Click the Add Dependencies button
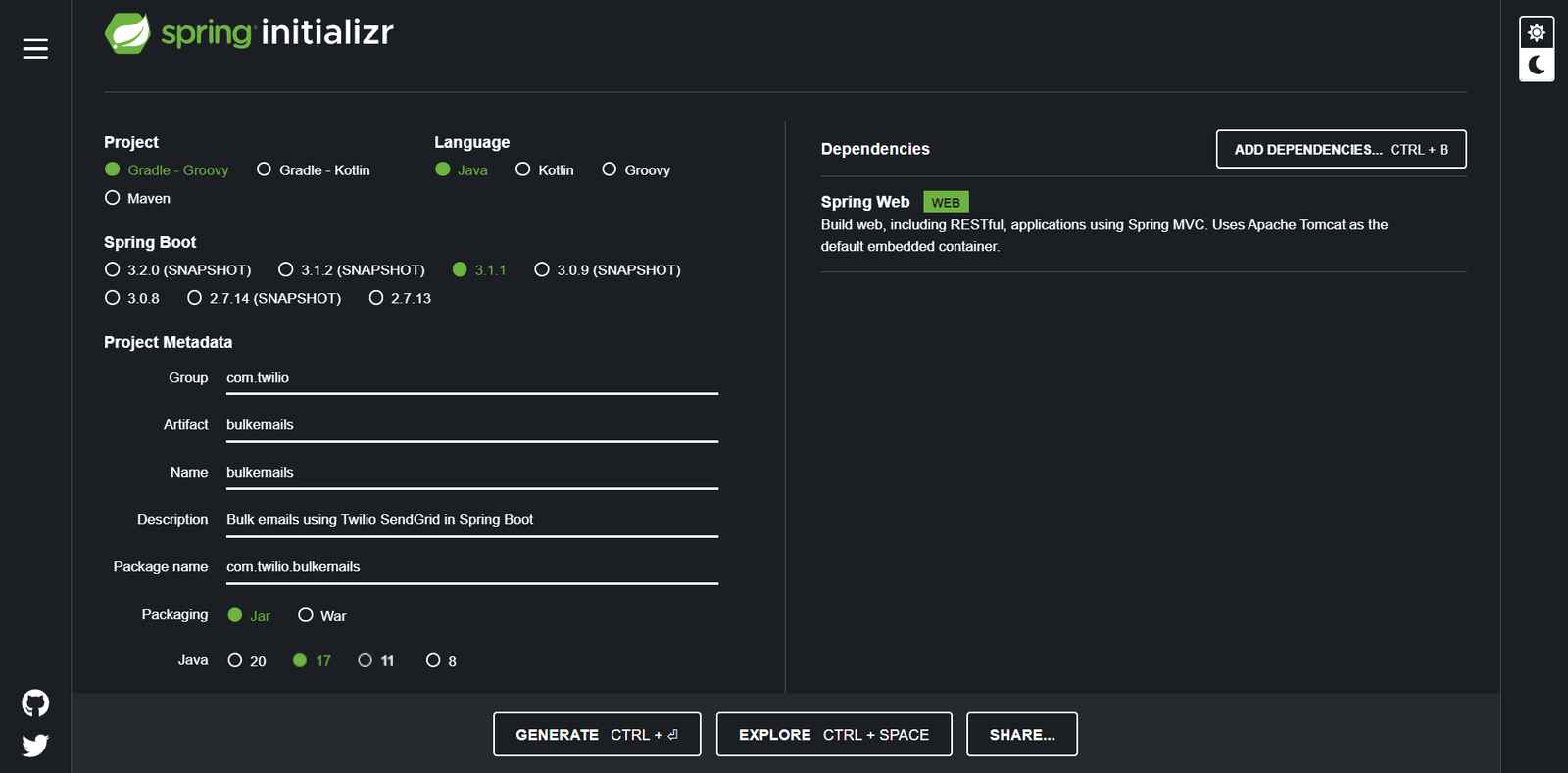Image resolution: width=1568 pixels, height=773 pixels. pos(1342,149)
